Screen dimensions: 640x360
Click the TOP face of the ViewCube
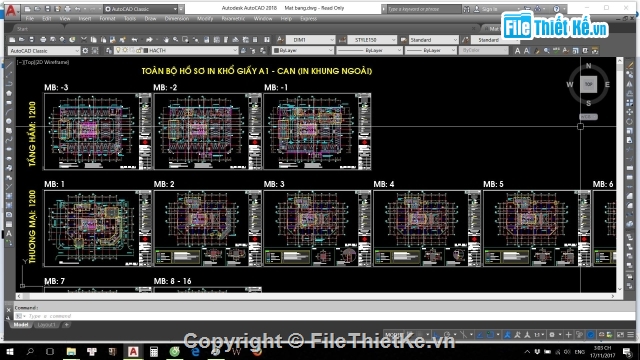tap(588, 84)
